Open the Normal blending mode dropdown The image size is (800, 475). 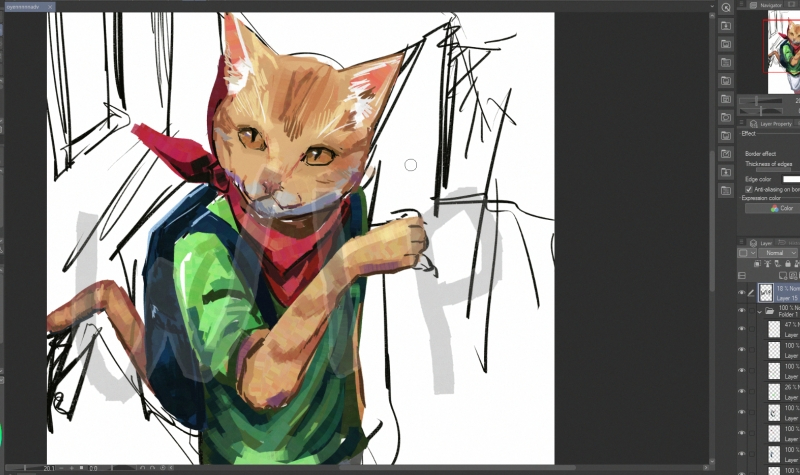775,253
